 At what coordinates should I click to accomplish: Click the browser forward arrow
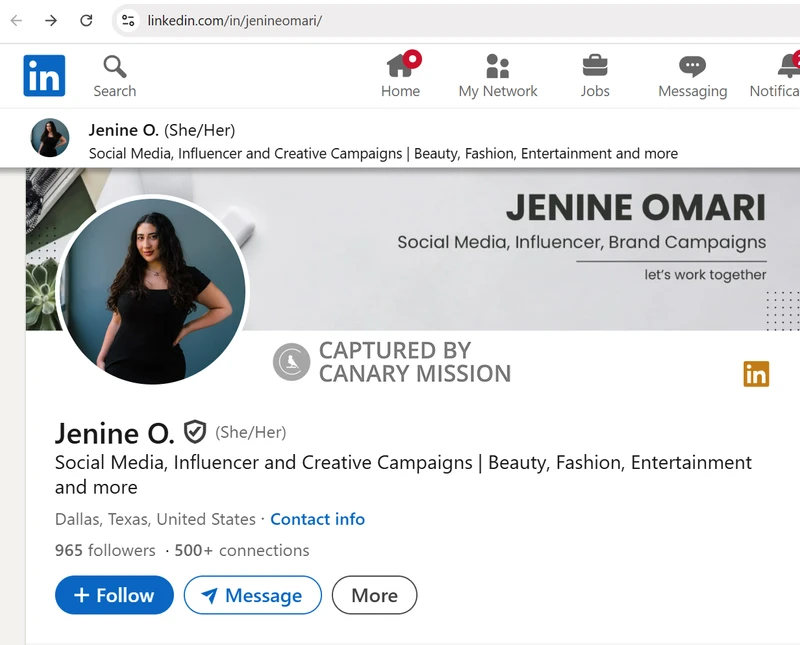[51, 20]
